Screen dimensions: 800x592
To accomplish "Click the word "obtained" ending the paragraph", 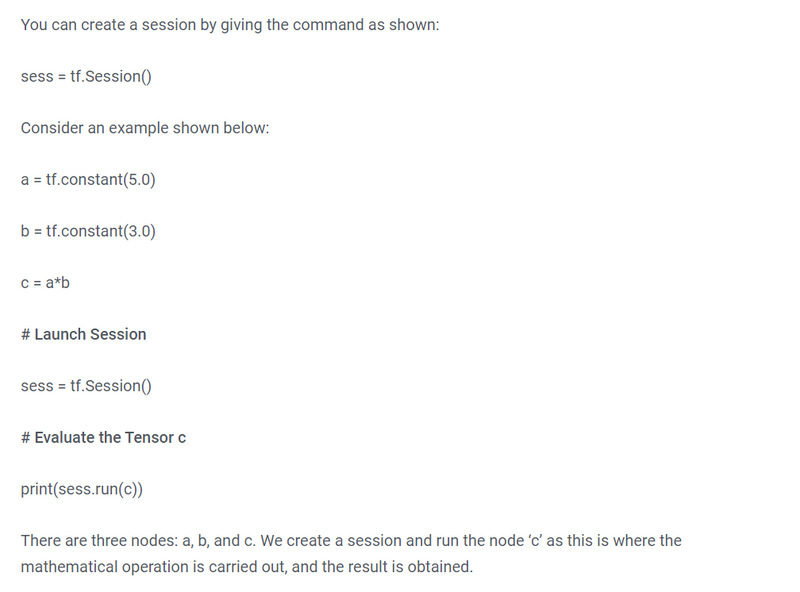I will click(x=440, y=566).
